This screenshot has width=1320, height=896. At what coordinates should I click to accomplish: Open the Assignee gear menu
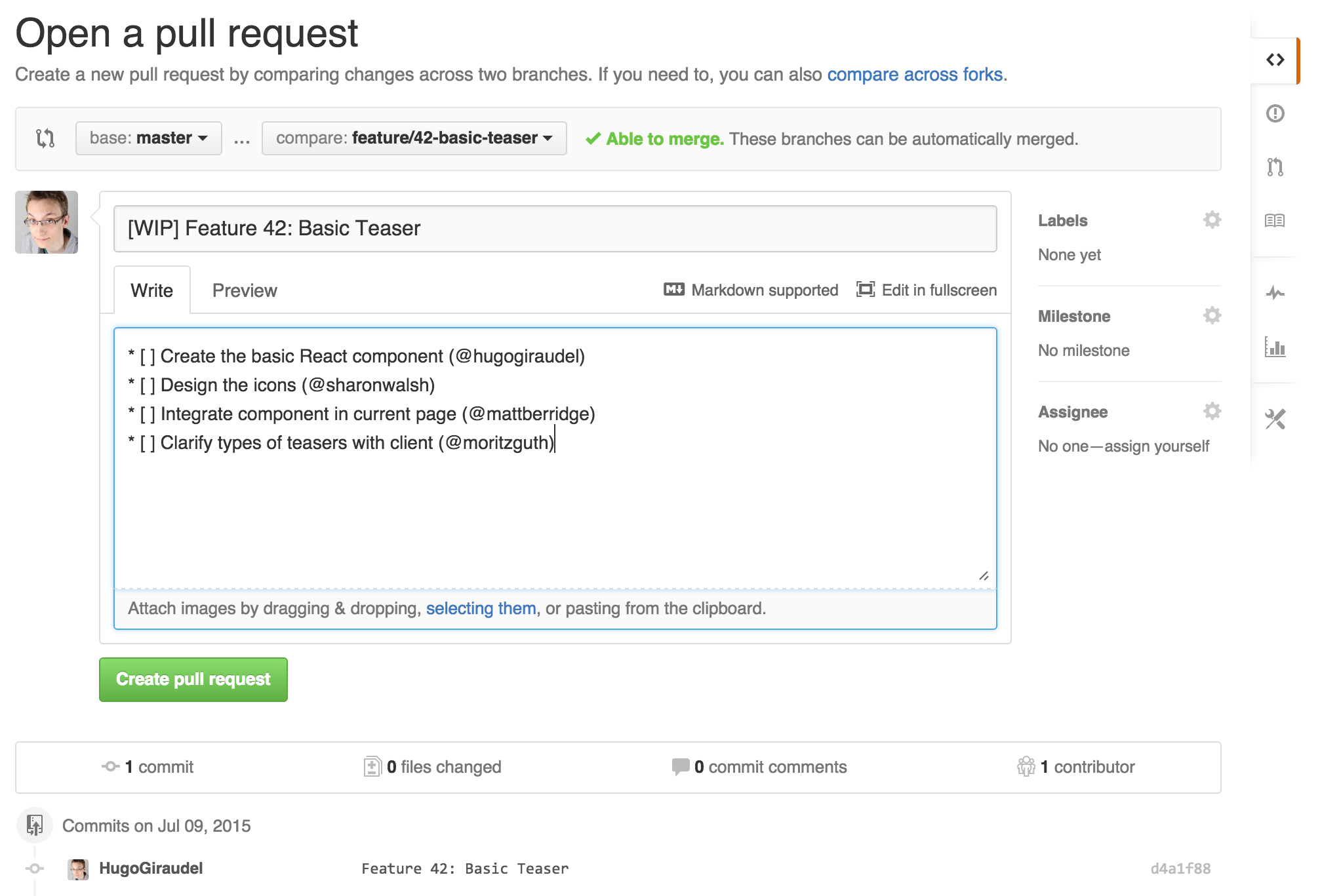1212,412
